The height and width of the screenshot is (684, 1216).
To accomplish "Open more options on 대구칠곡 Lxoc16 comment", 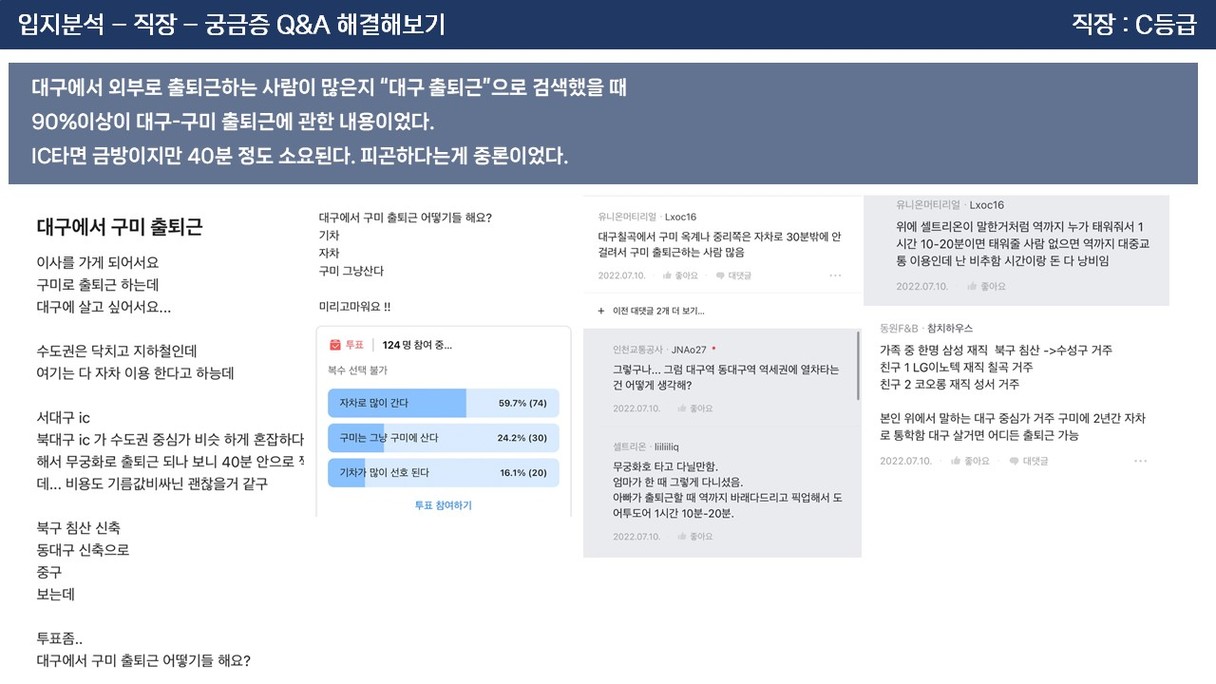I will (x=835, y=275).
